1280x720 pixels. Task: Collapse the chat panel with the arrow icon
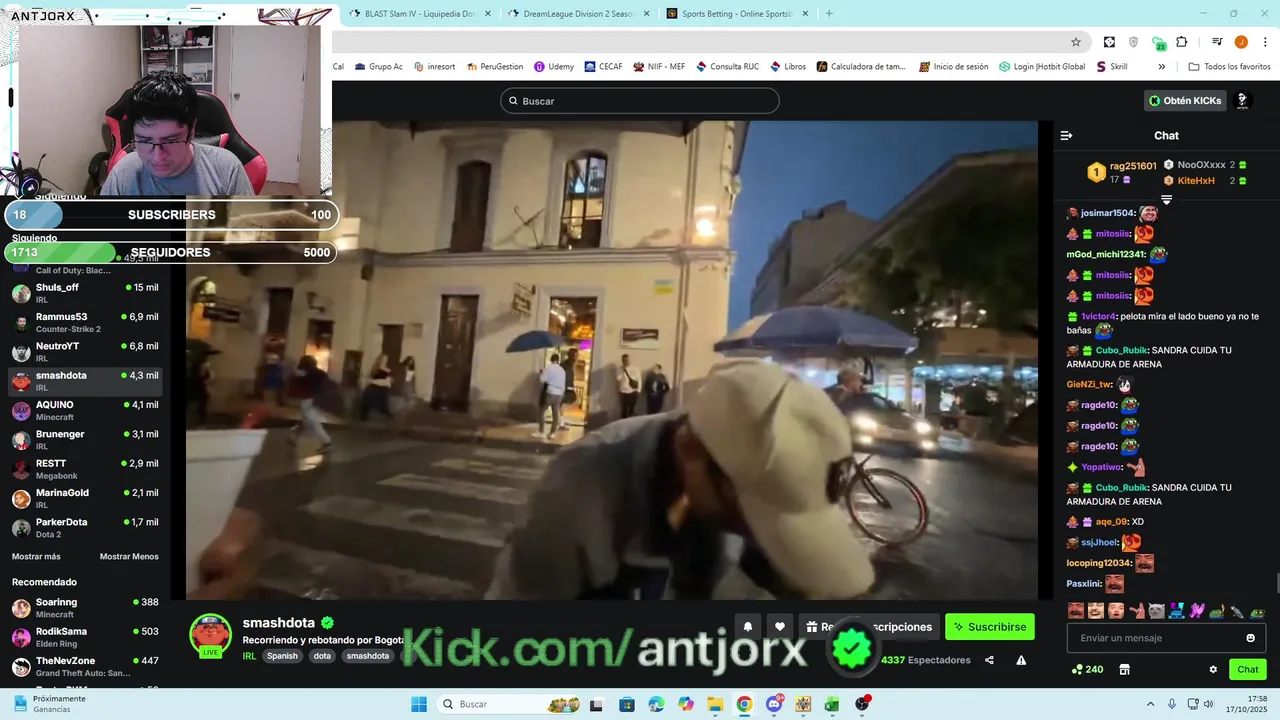tap(1066, 135)
